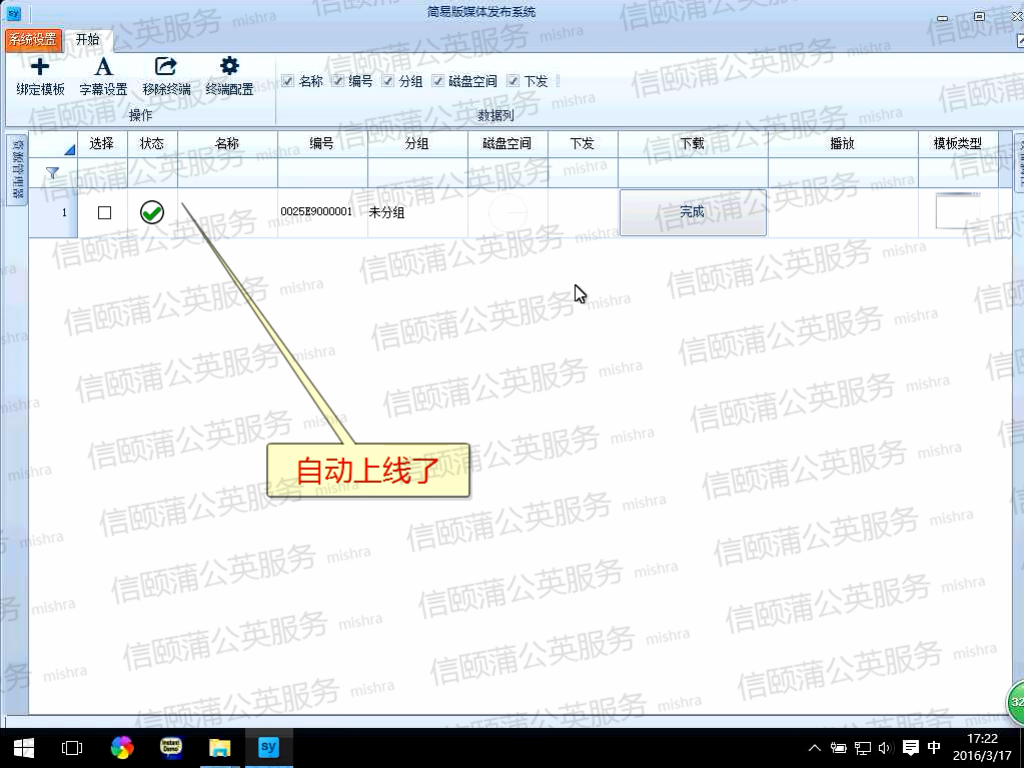The image size is (1024, 768).
Task: Click the filter funnel icon in grid
Action: [53, 173]
